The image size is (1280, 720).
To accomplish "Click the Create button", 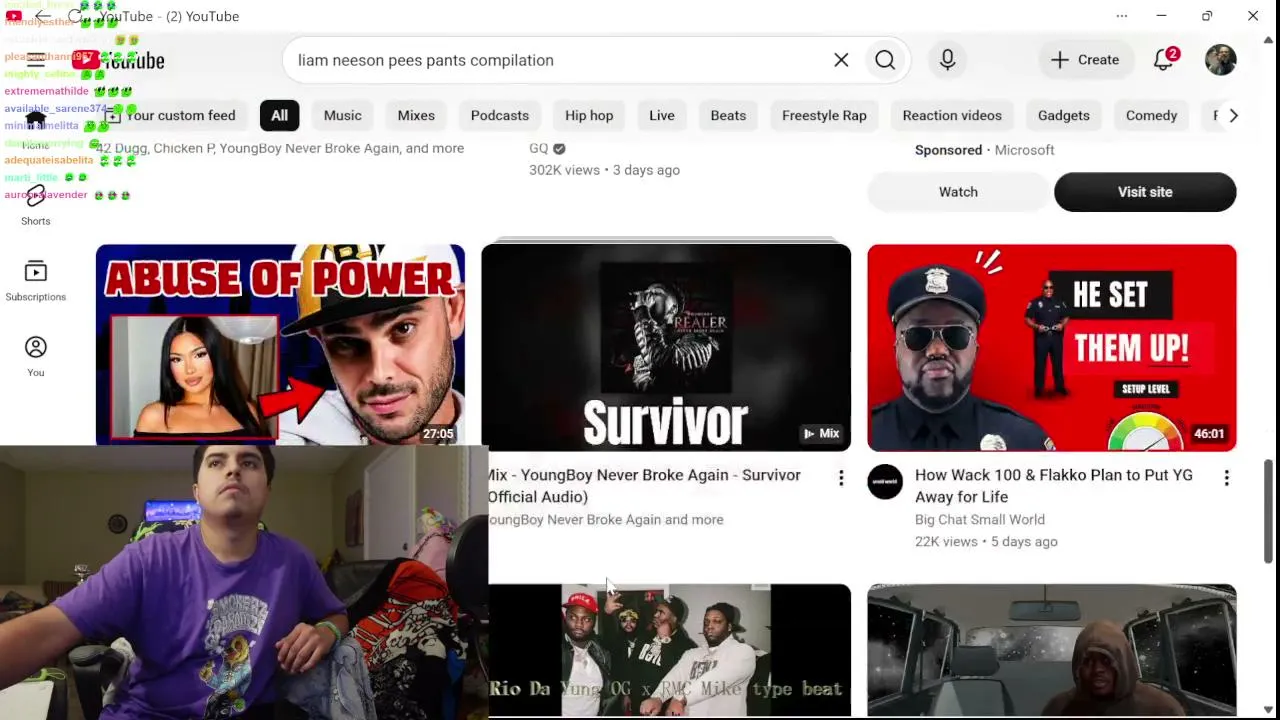I will point(1085,60).
